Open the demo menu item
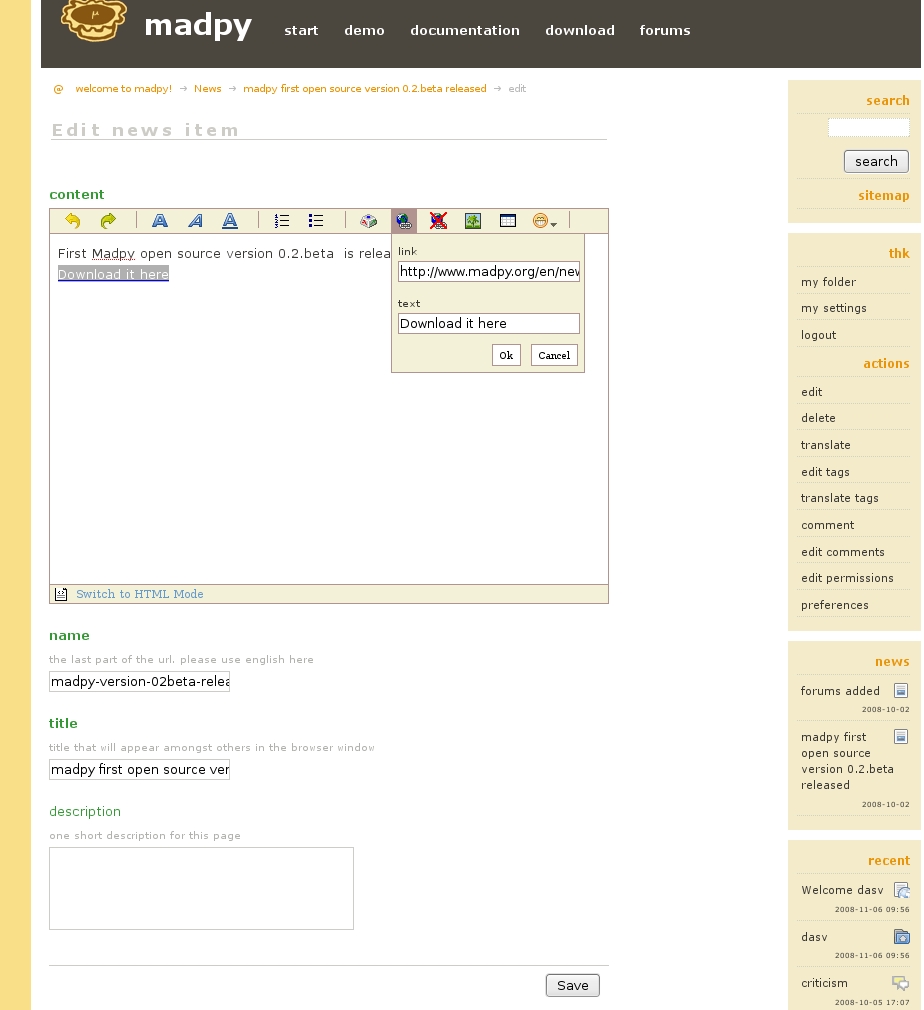Viewport: 924px width, 1010px height. point(364,30)
